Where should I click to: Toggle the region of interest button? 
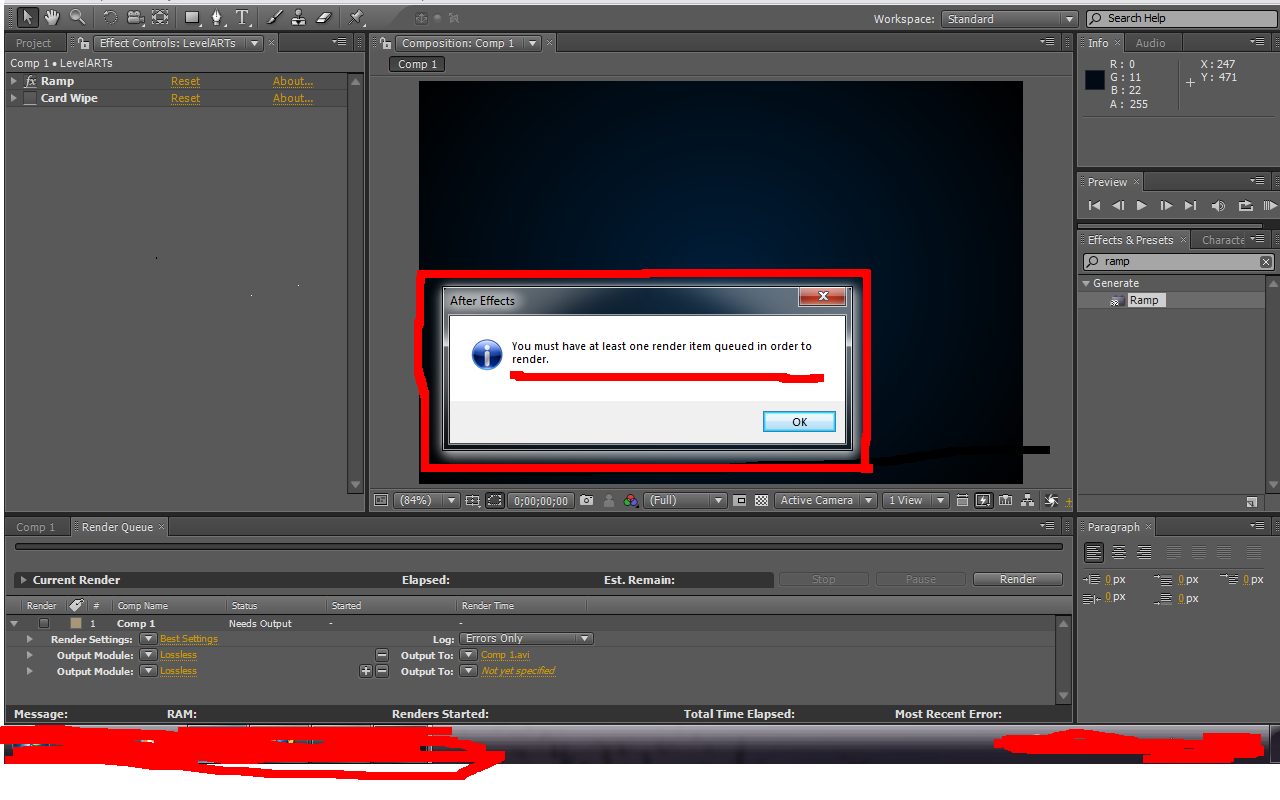tap(740, 501)
